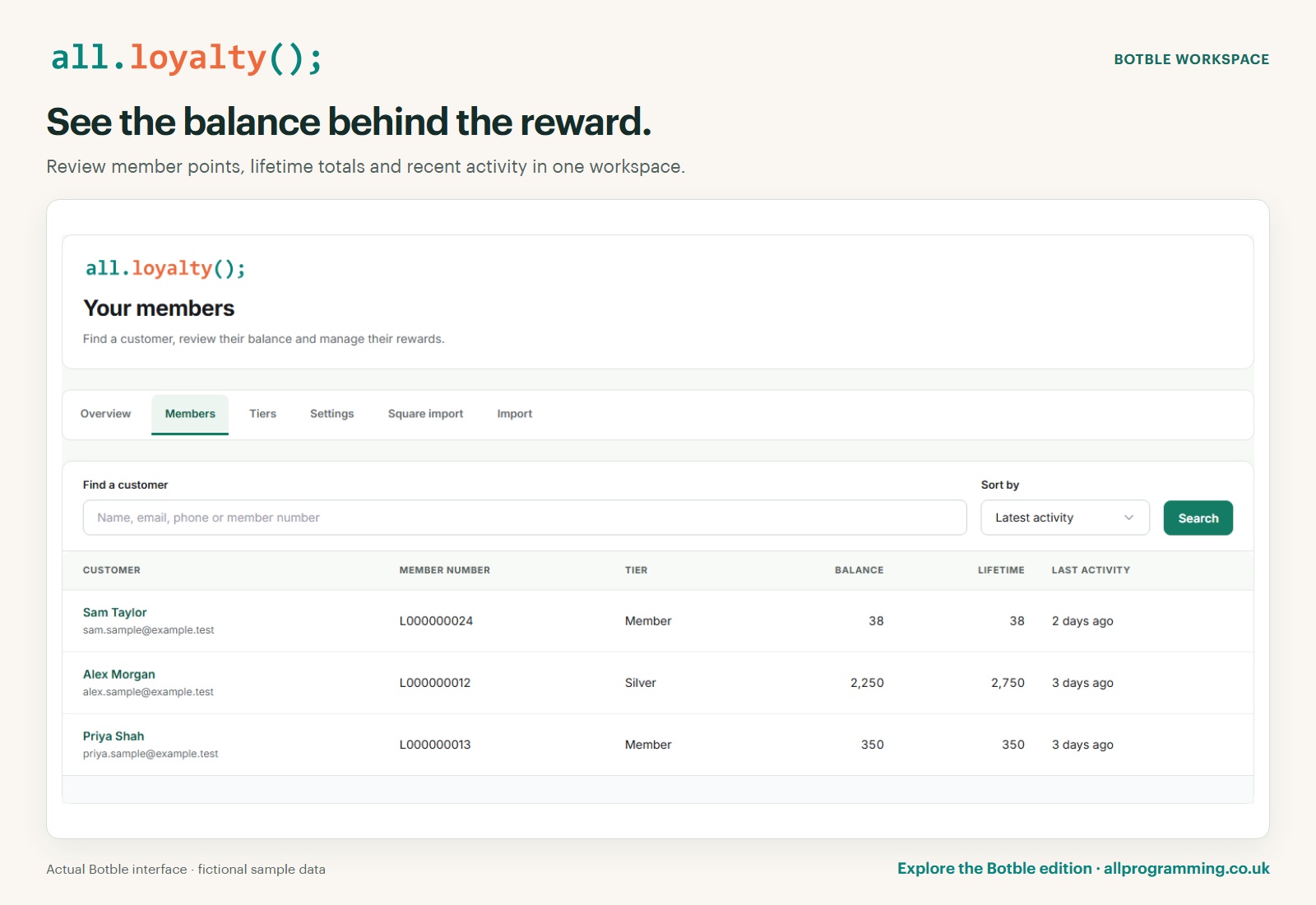Image resolution: width=1316 pixels, height=905 pixels.
Task: Click the Find a customer label
Action: [x=125, y=485]
